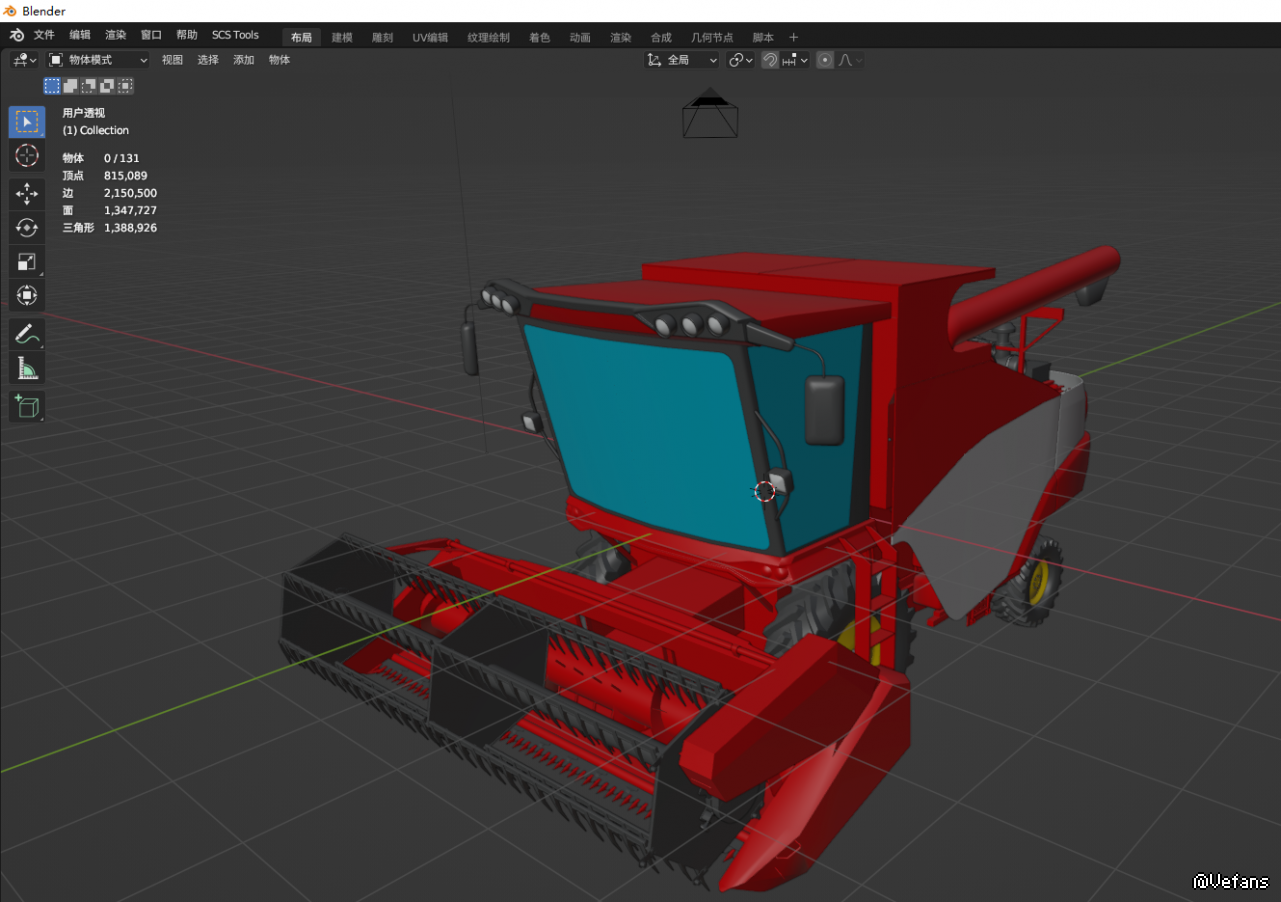Enable the extend selection mode icon
This screenshot has height=902, width=1281.
(x=70, y=86)
